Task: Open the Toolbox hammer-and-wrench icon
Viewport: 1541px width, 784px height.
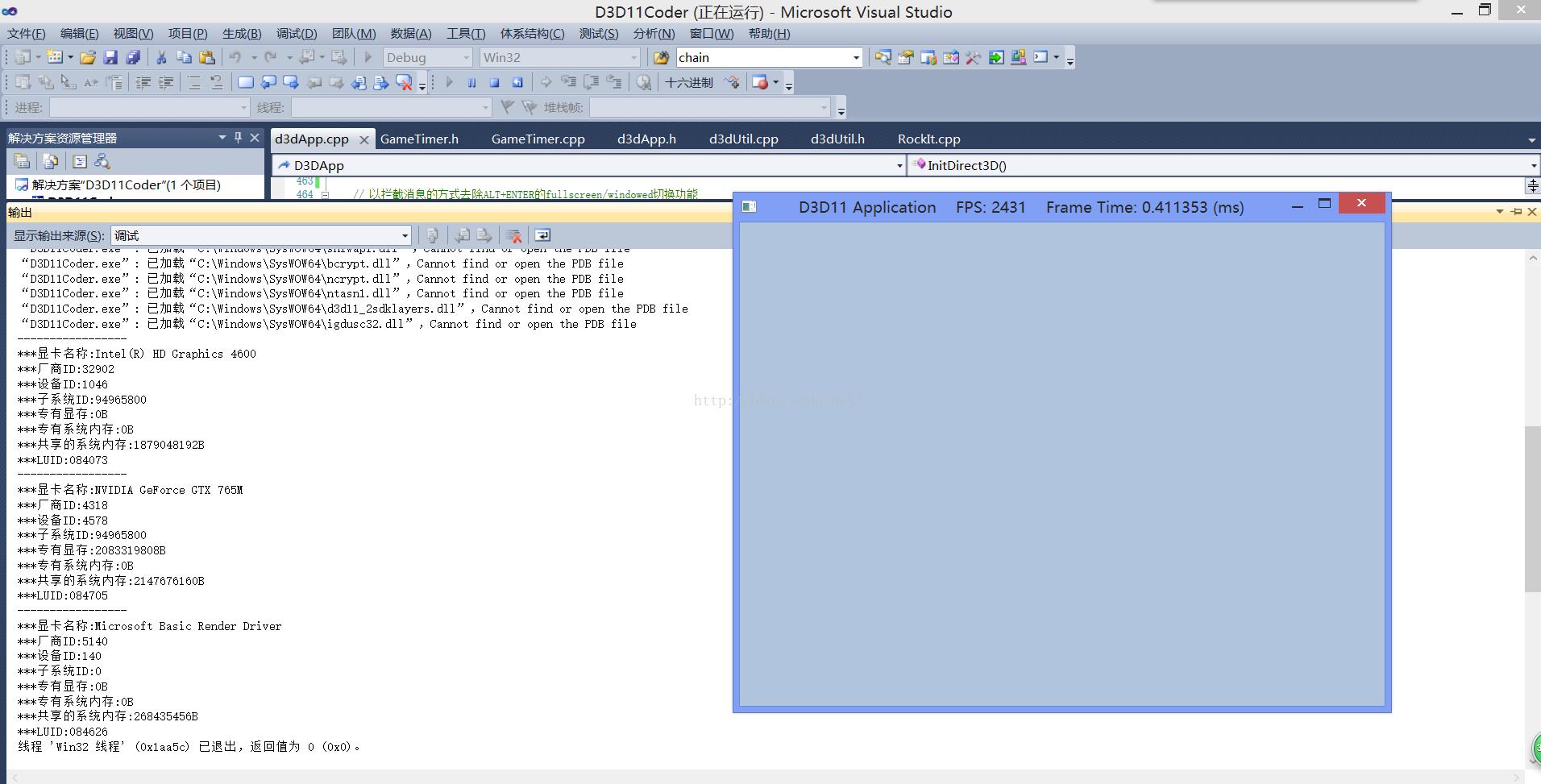Action: (x=974, y=57)
